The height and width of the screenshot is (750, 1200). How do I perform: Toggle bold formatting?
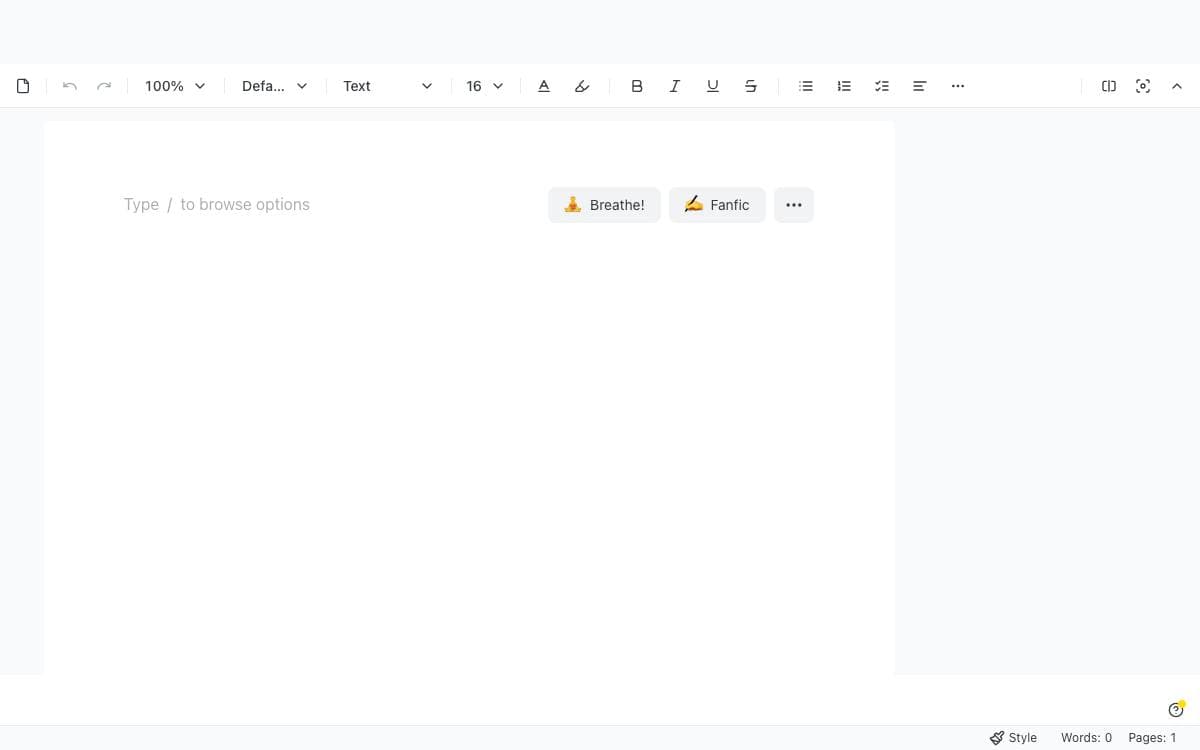(637, 86)
